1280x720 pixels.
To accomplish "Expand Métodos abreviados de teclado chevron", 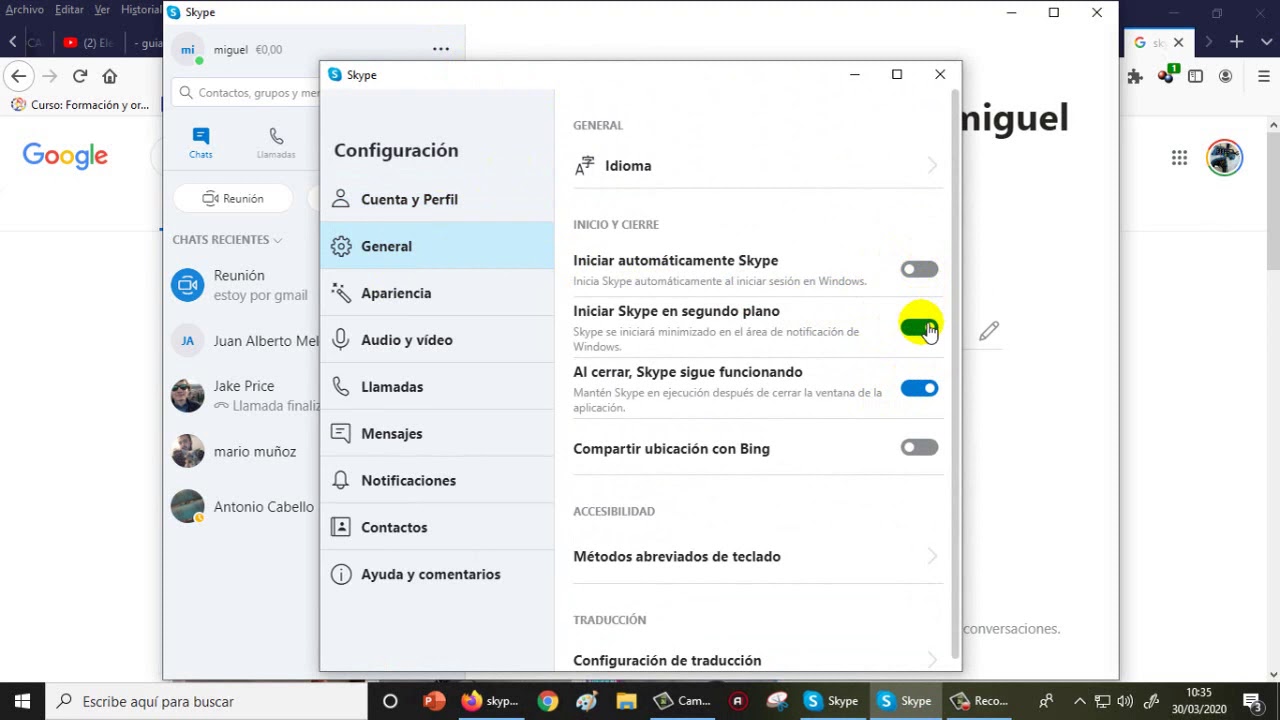I will point(931,556).
